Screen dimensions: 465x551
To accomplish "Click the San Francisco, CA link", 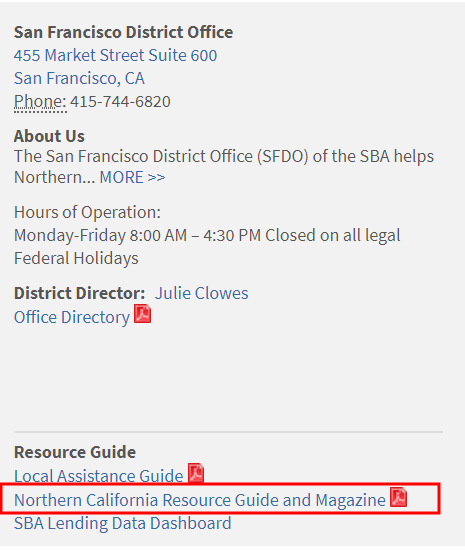I will (79, 78).
